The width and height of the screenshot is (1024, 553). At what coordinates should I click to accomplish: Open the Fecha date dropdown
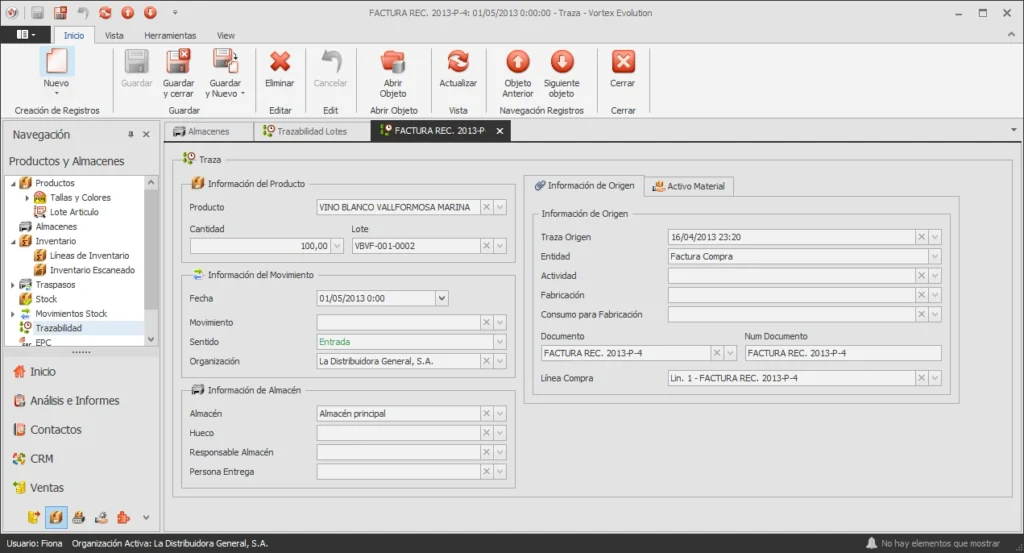pyautogui.click(x=441, y=298)
